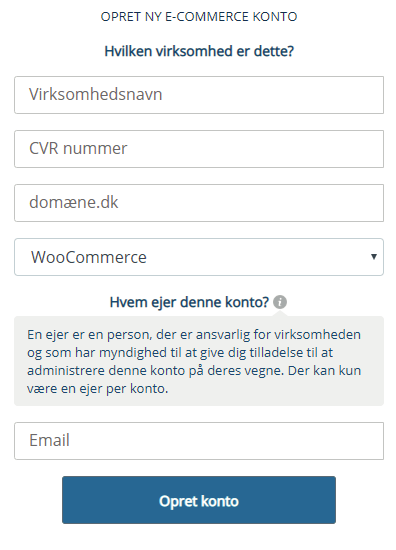The width and height of the screenshot is (396, 550).
Task: Select the WooCommerce text in the combo box
Action: (89, 257)
